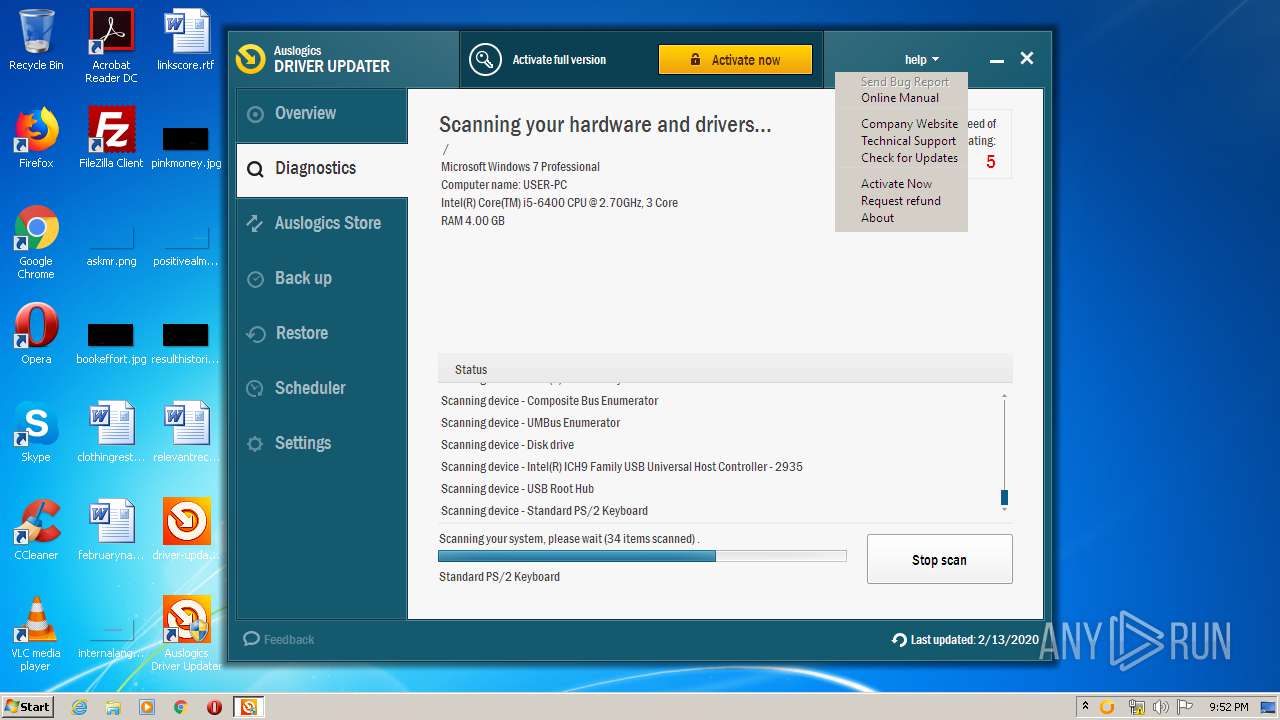Open Skype desktop shortcut
Image resolution: width=1280 pixels, height=720 pixels.
coord(36,432)
